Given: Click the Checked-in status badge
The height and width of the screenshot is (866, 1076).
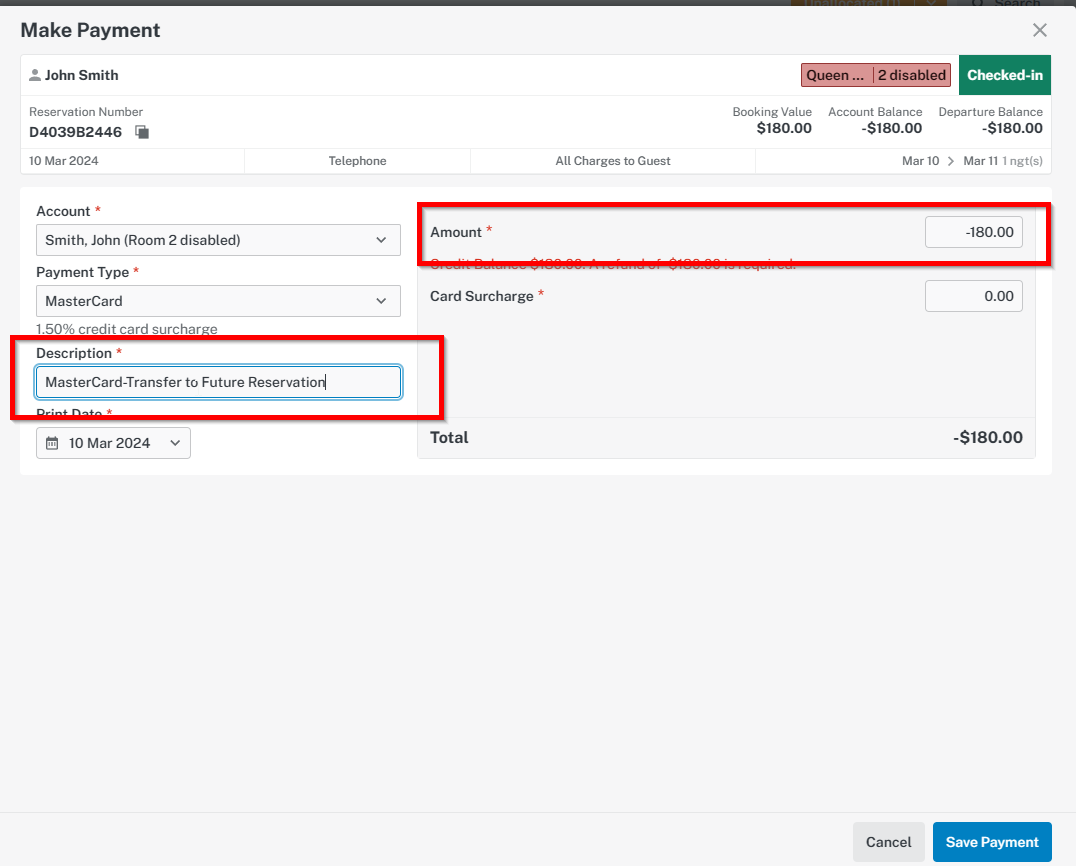Looking at the screenshot, I should click(x=1005, y=75).
